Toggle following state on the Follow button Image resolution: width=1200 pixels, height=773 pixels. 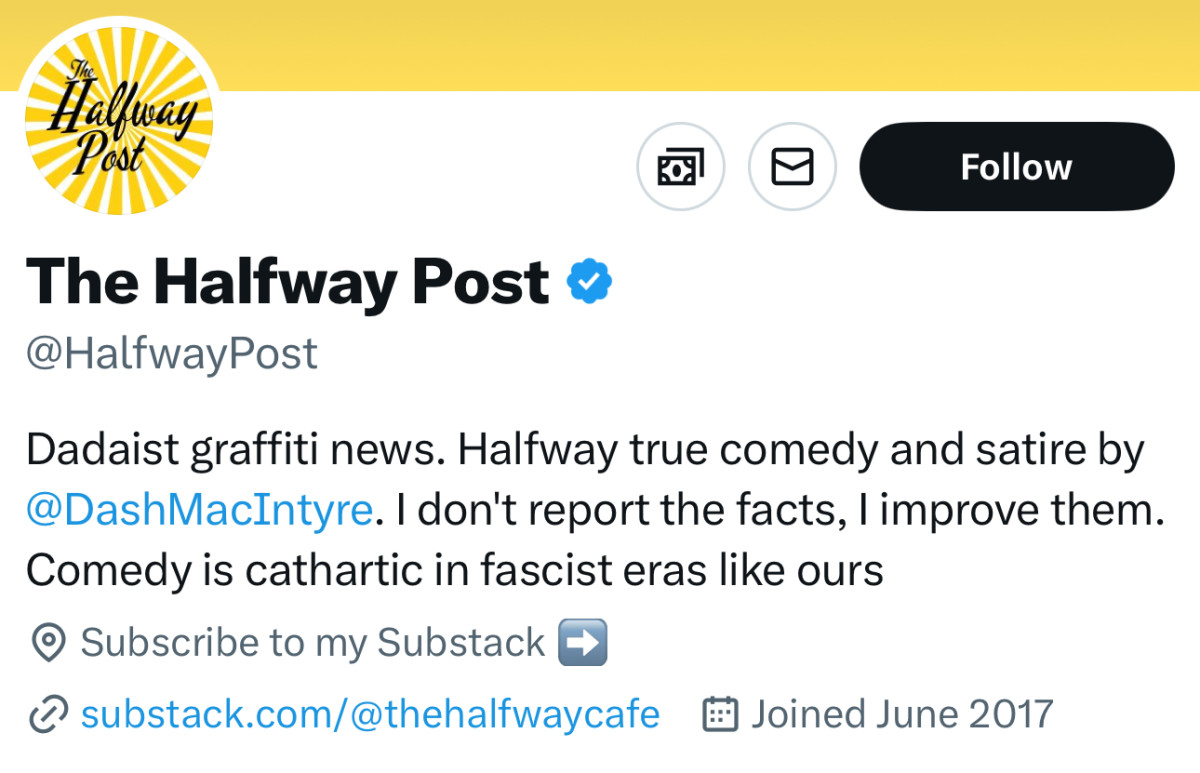click(x=1016, y=167)
